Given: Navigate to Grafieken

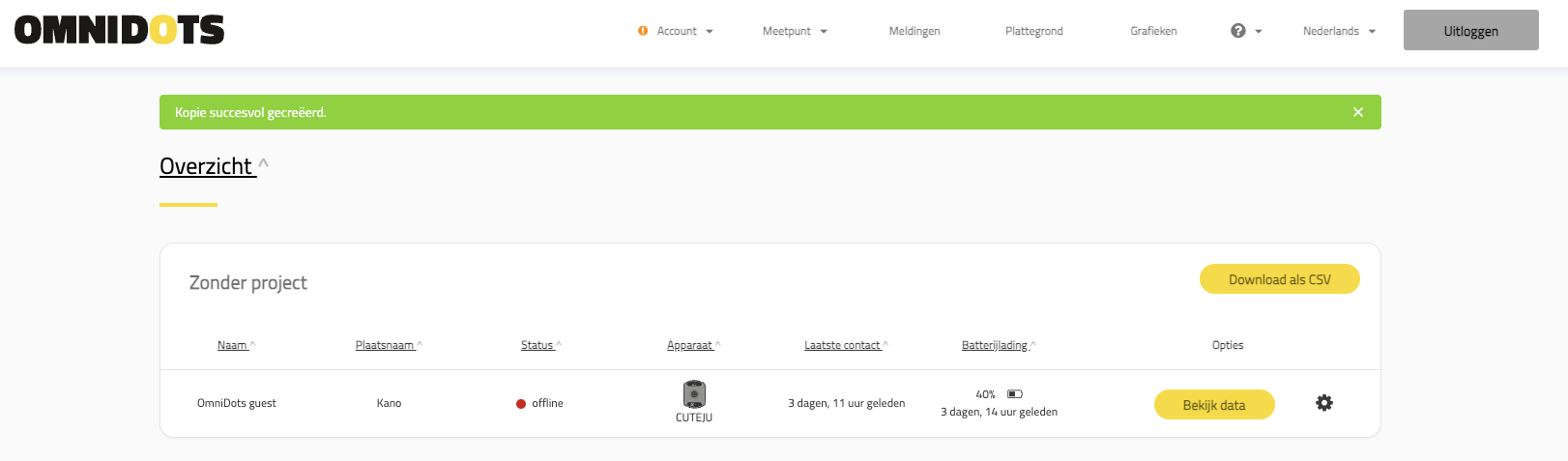Looking at the screenshot, I should (1153, 31).
